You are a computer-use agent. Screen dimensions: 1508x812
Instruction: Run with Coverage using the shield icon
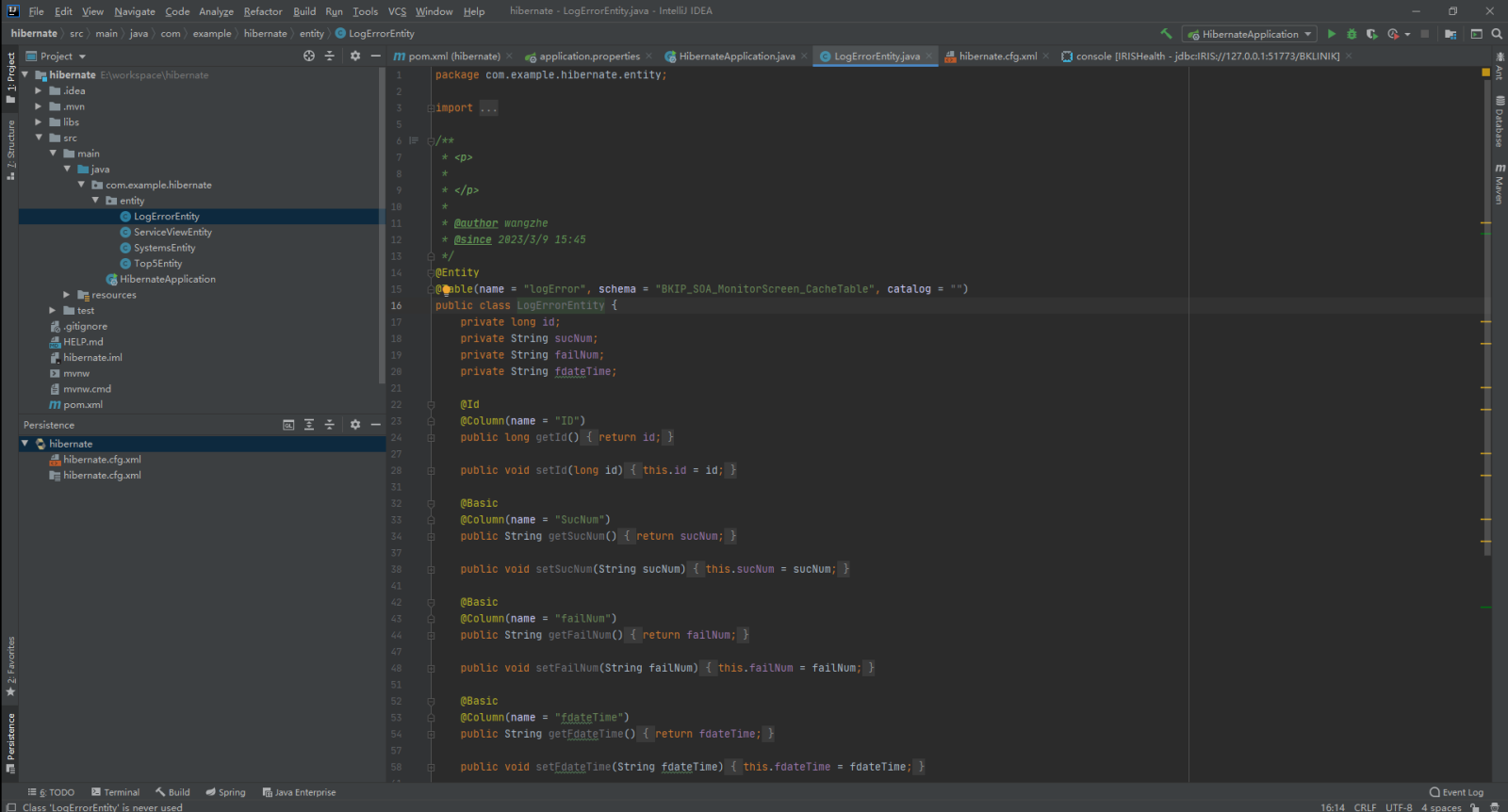tap(1371, 34)
